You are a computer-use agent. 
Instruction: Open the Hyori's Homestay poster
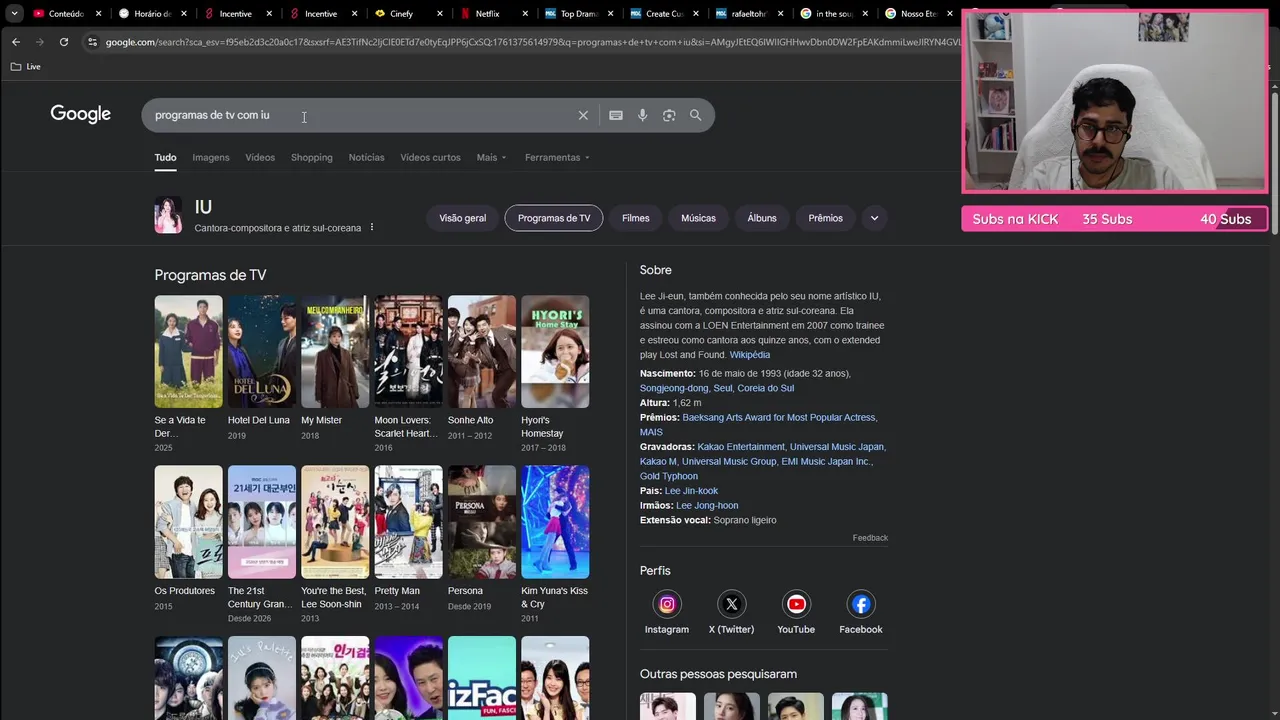click(555, 351)
